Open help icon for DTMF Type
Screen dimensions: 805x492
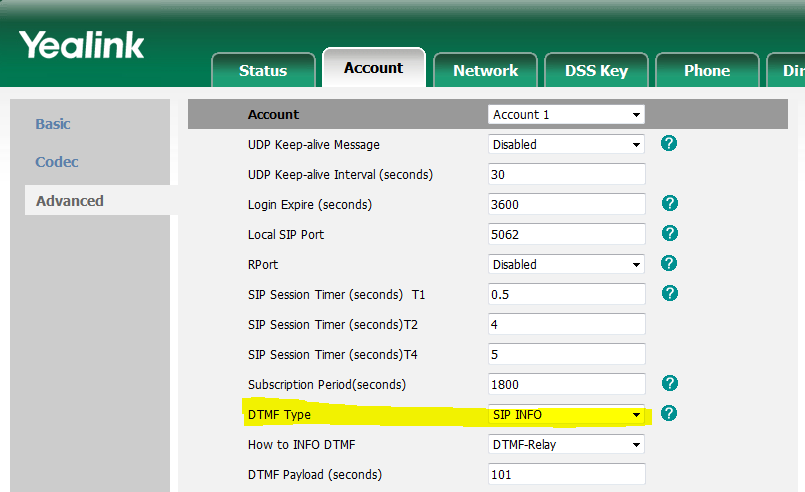(670, 414)
